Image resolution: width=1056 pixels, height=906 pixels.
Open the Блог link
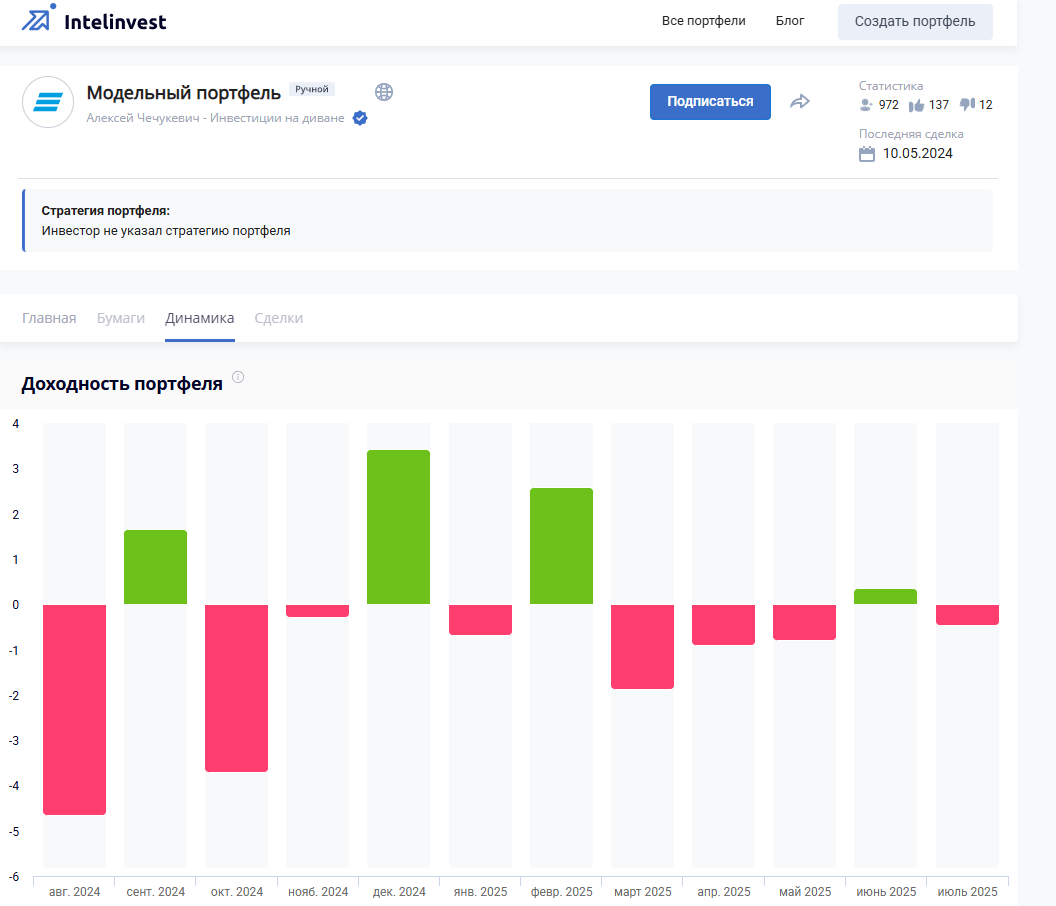[x=789, y=21]
